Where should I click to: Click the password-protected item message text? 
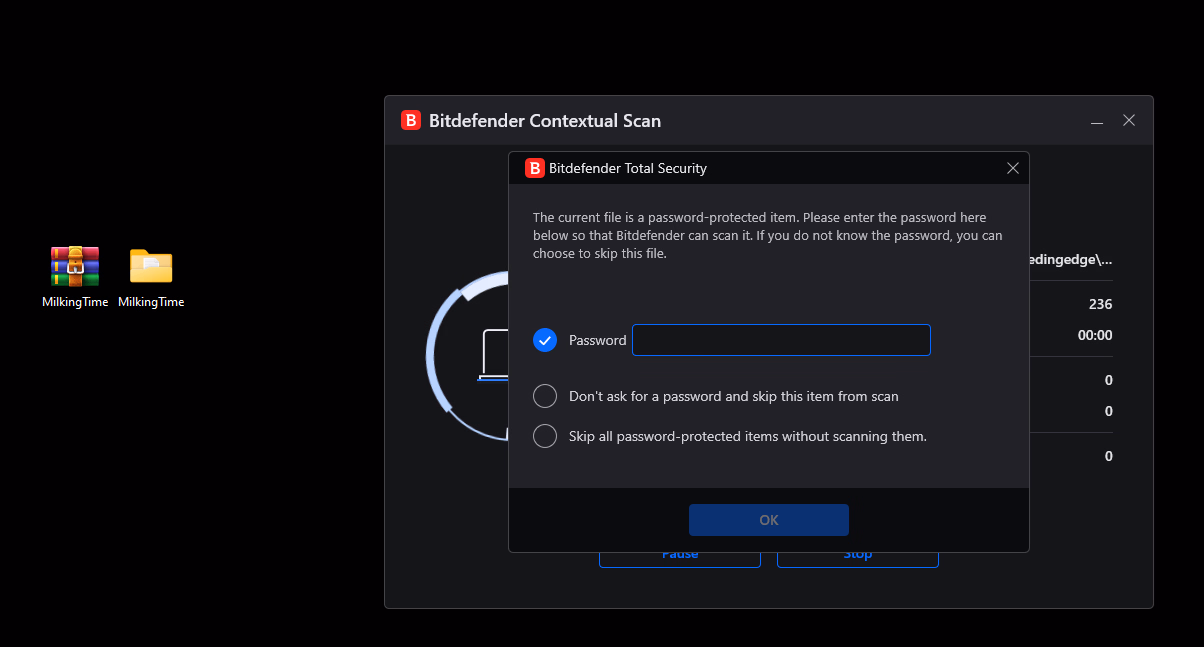(x=768, y=235)
